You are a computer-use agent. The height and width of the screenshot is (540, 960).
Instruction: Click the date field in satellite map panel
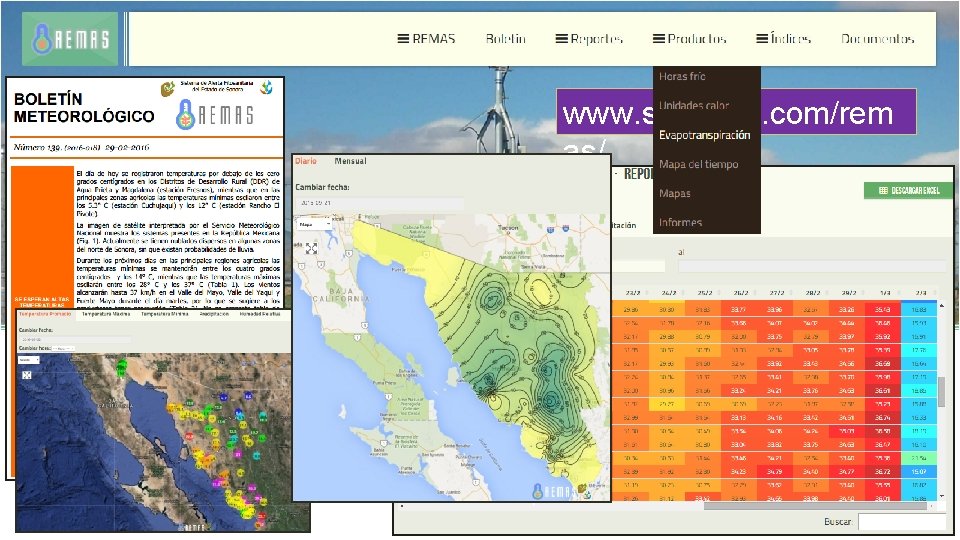tap(75, 339)
